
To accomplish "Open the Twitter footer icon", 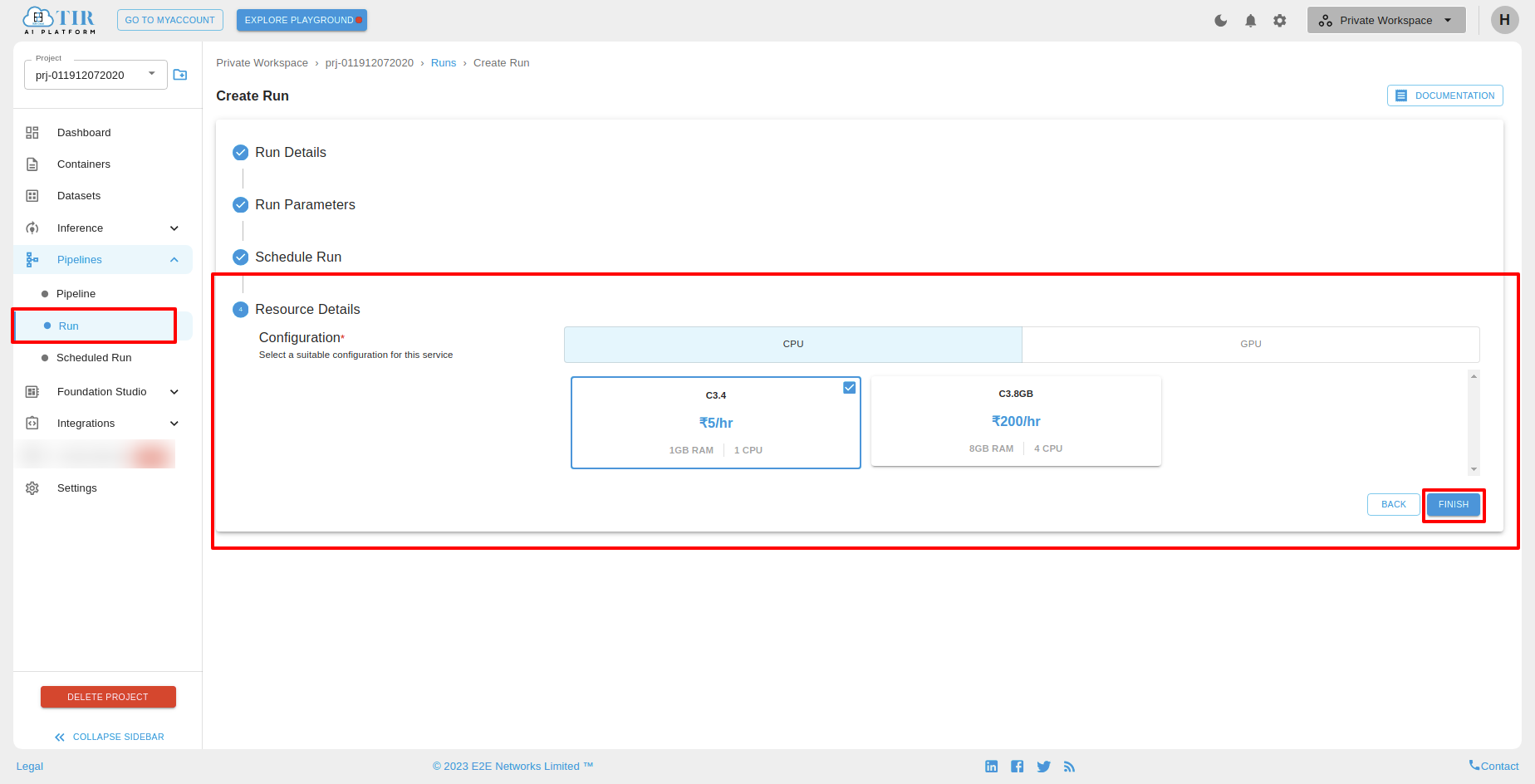I will (x=1043, y=767).
